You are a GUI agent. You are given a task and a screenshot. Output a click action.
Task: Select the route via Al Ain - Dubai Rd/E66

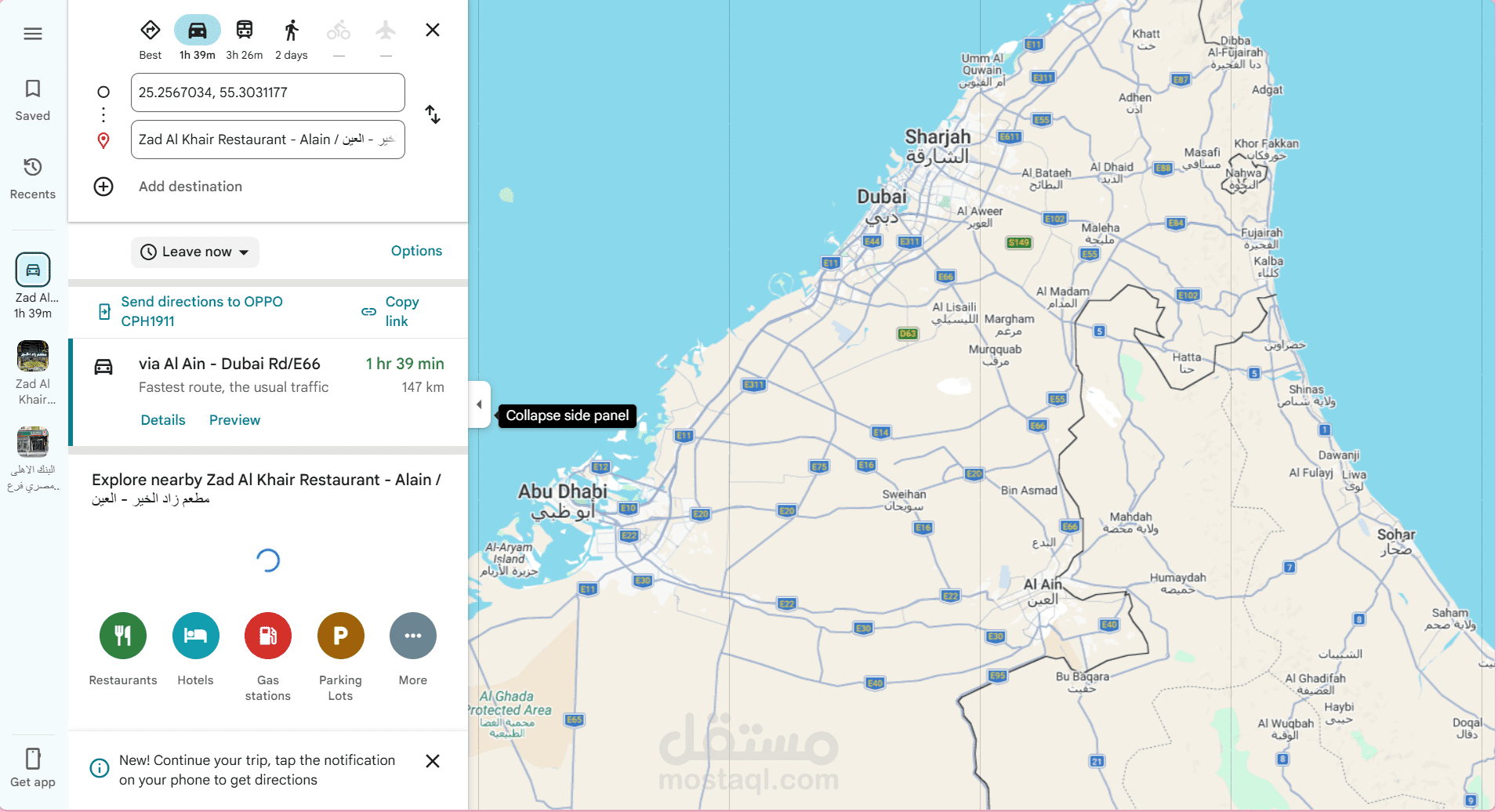[268, 392]
